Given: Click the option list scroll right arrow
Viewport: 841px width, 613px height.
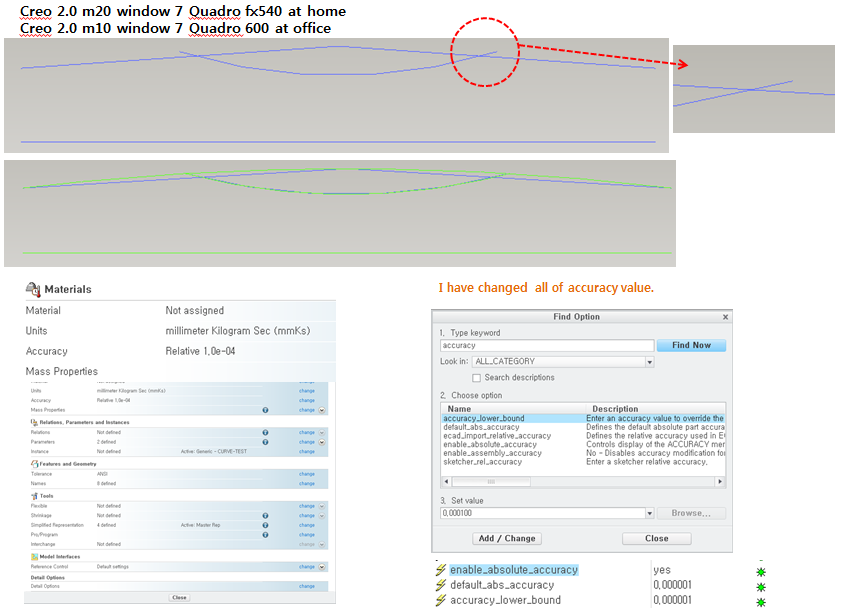Looking at the screenshot, I should (720, 482).
